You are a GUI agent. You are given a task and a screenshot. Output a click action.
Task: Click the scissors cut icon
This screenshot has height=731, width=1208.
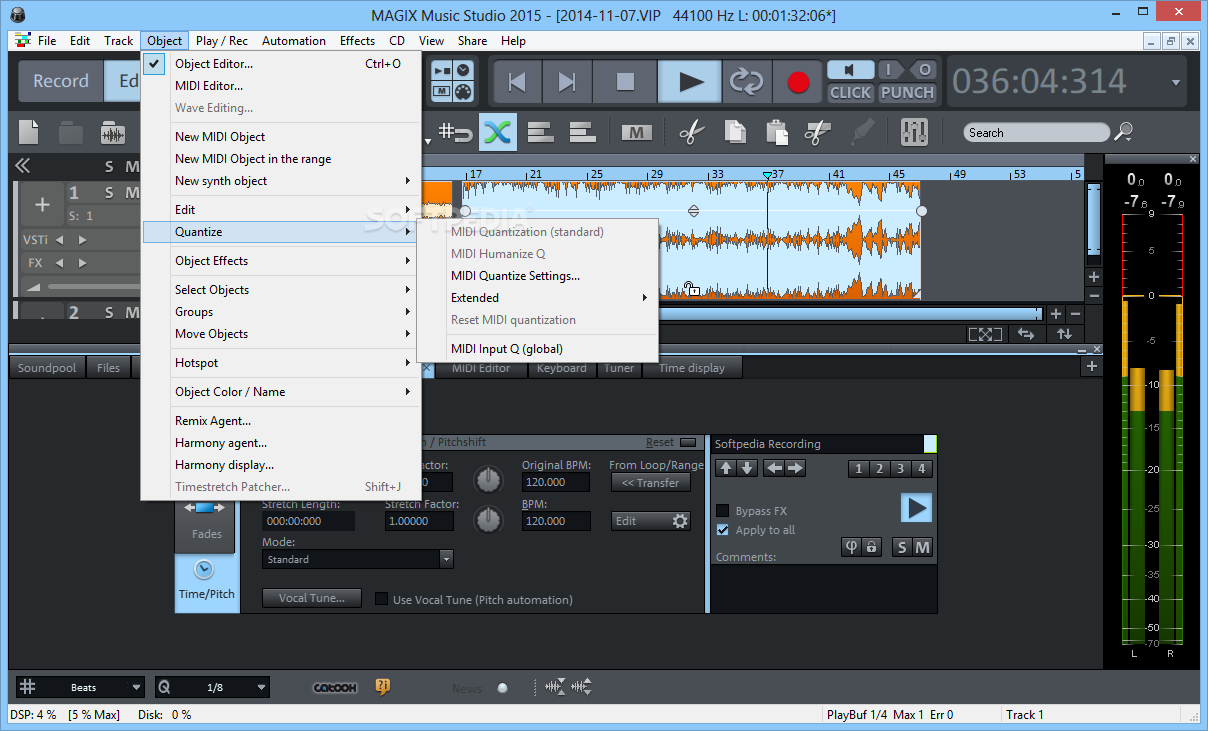point(691,132)
